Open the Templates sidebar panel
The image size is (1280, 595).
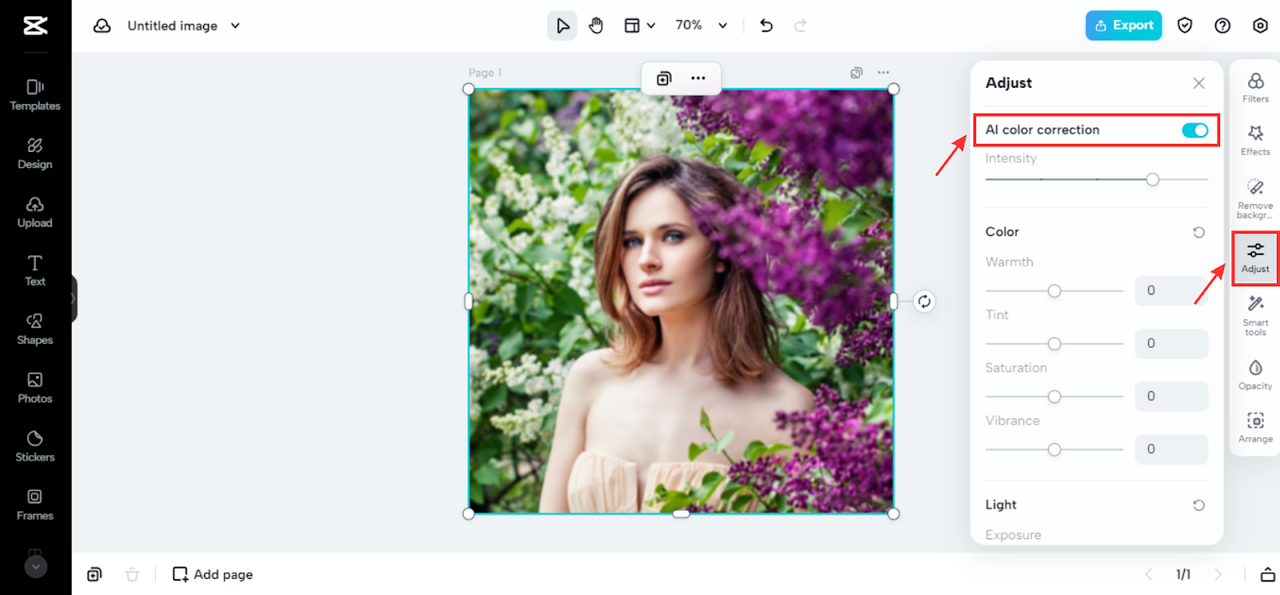(x=35, y=94)
